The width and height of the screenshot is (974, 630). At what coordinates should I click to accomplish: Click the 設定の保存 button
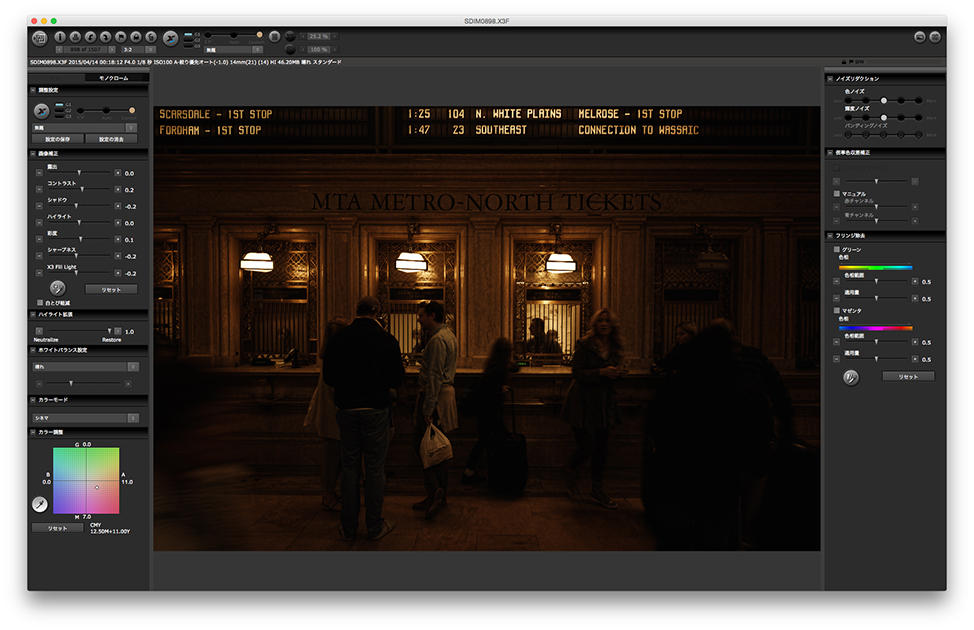tap(58, 139)
